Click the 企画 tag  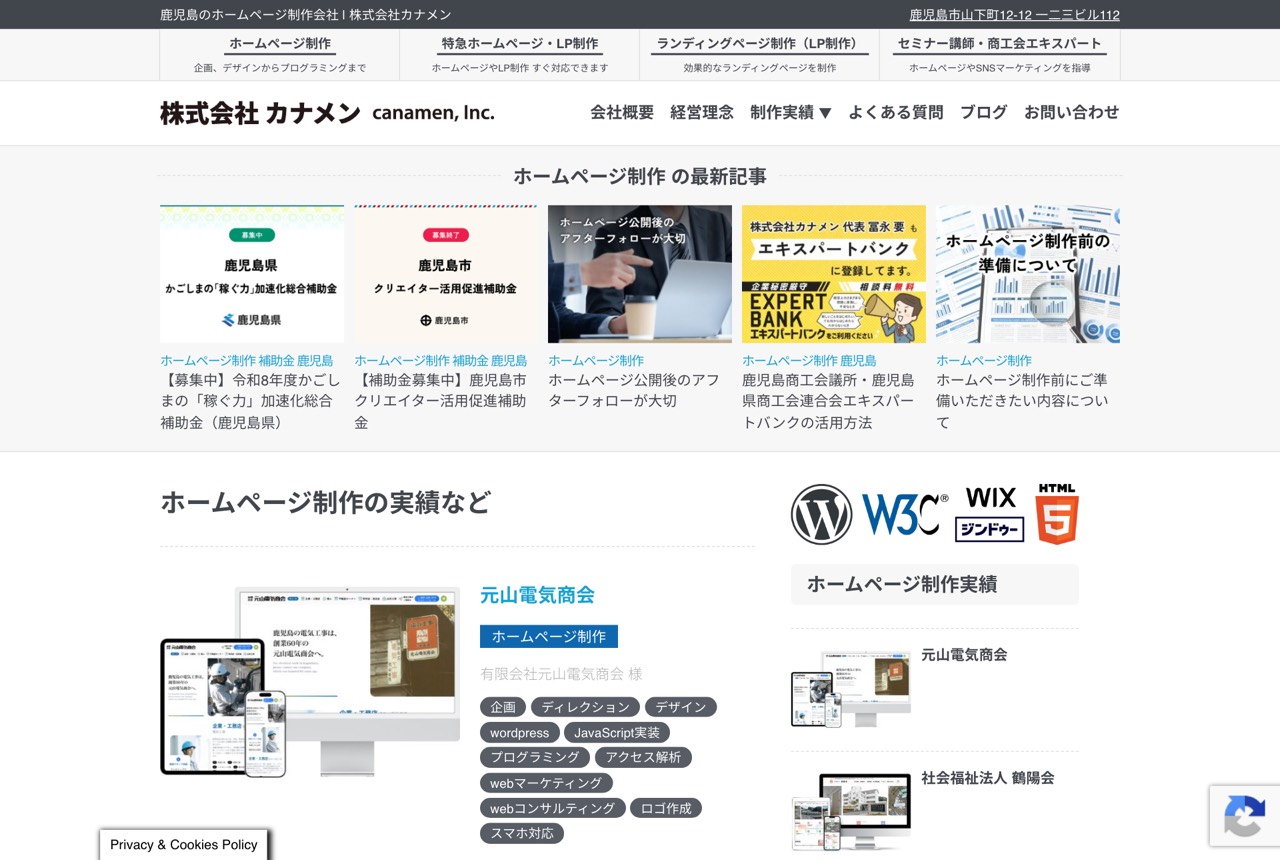(503, 707)
